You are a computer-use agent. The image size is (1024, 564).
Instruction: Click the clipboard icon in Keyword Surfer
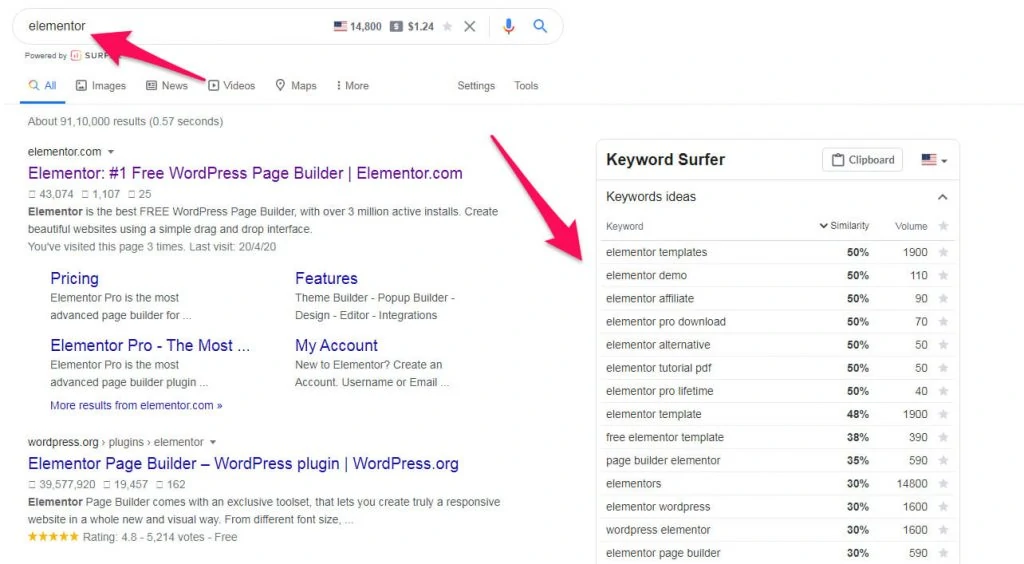pyautogui.click(x=838, y=160)
